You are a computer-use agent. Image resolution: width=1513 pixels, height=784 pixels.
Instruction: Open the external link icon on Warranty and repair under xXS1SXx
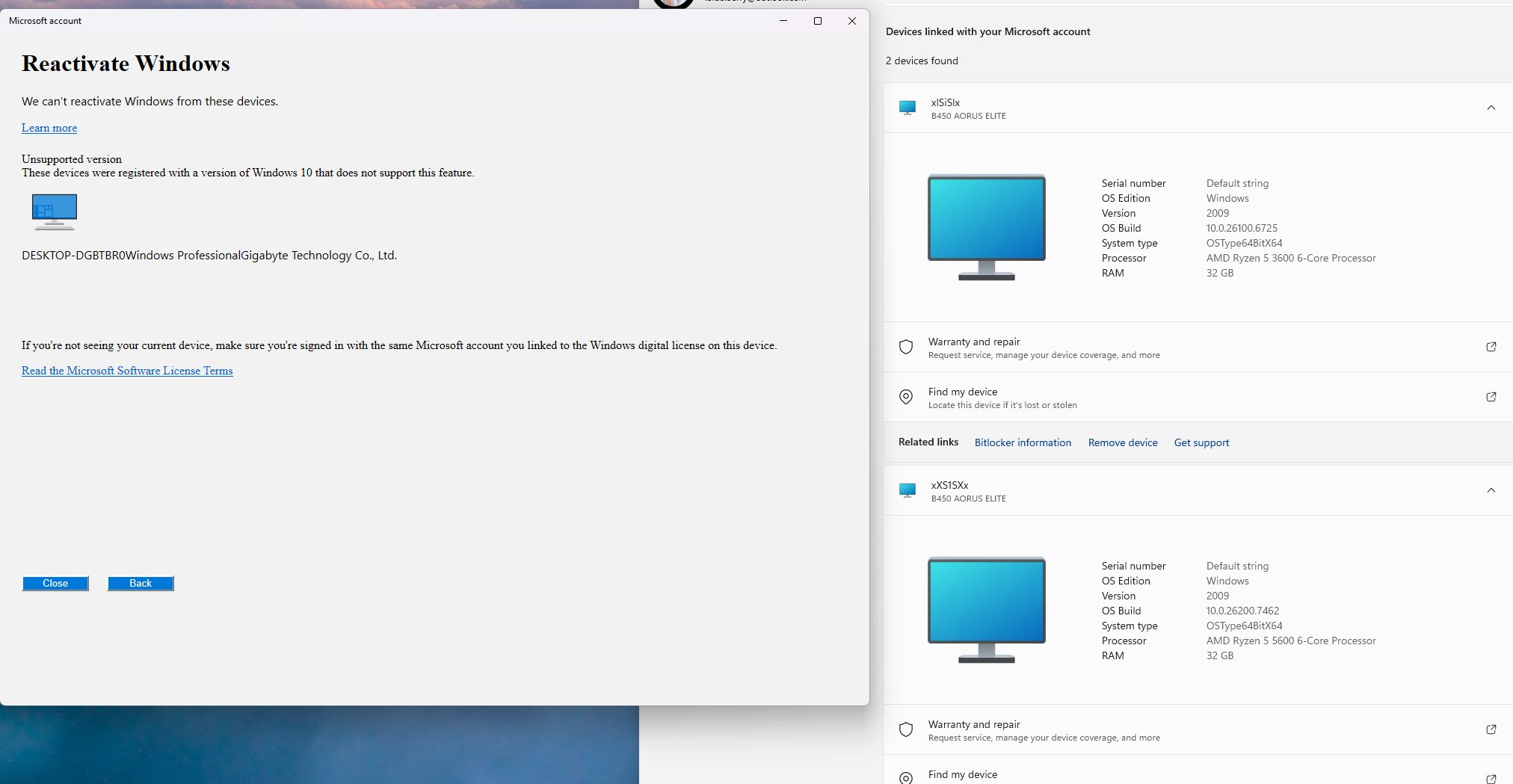(1491, 729)
